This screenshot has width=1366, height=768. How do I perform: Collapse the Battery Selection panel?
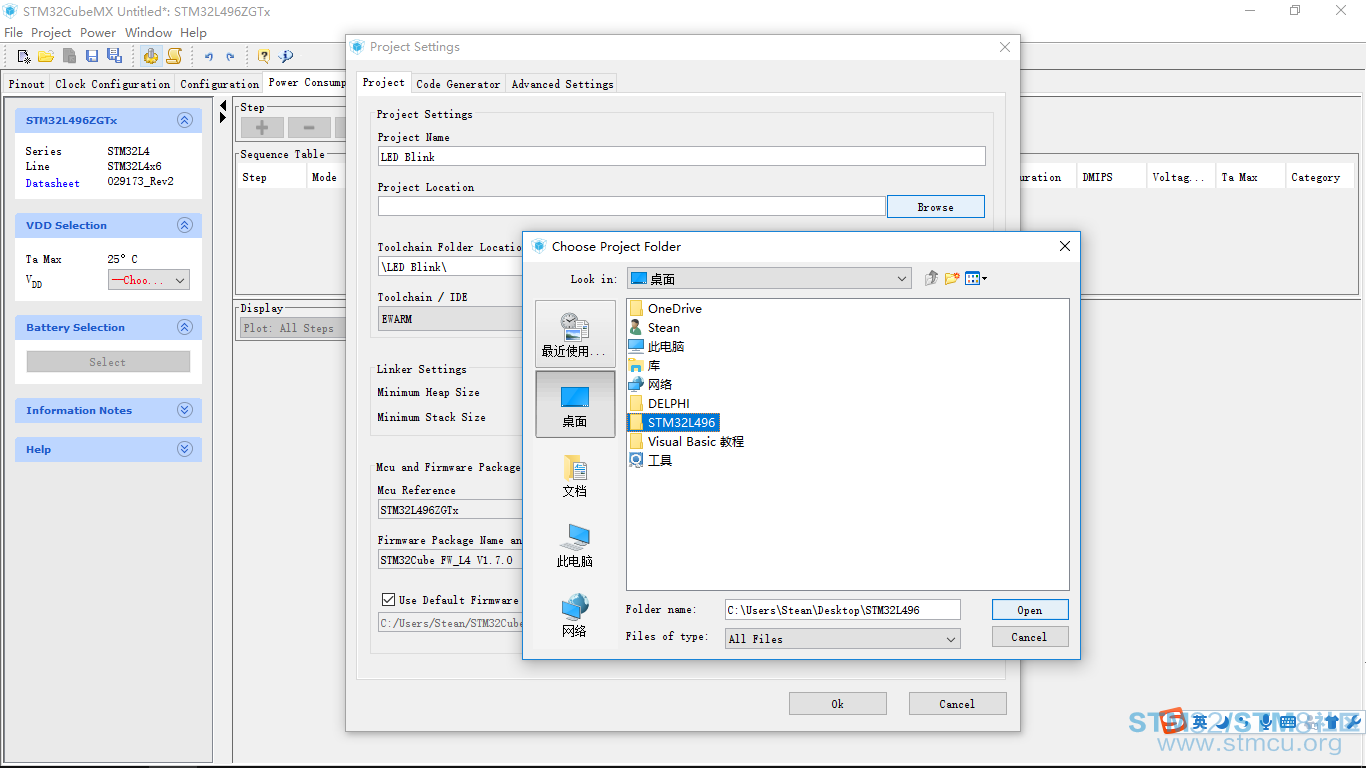[184, 327]
